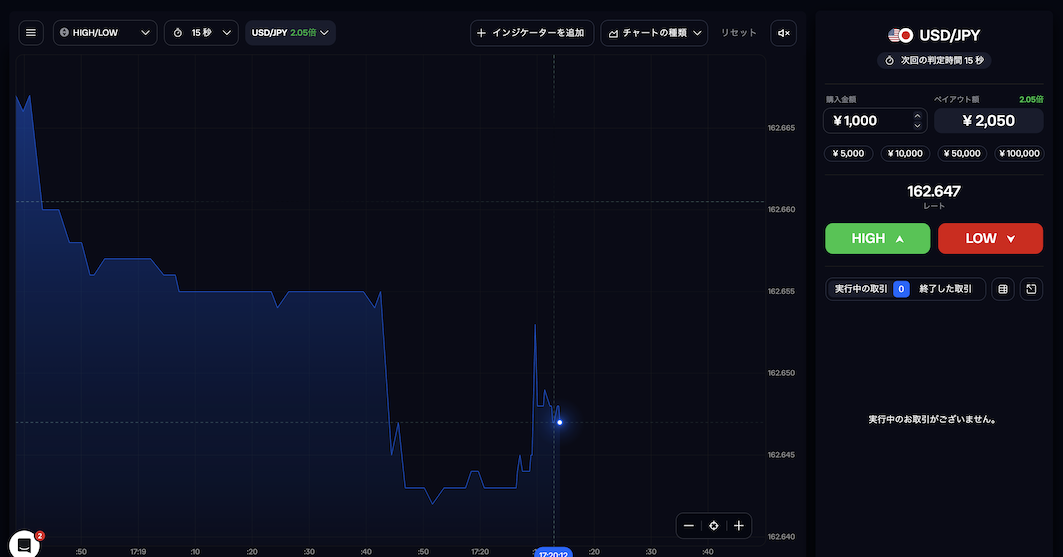Open the chat support bubble icon

click(24, 544)
